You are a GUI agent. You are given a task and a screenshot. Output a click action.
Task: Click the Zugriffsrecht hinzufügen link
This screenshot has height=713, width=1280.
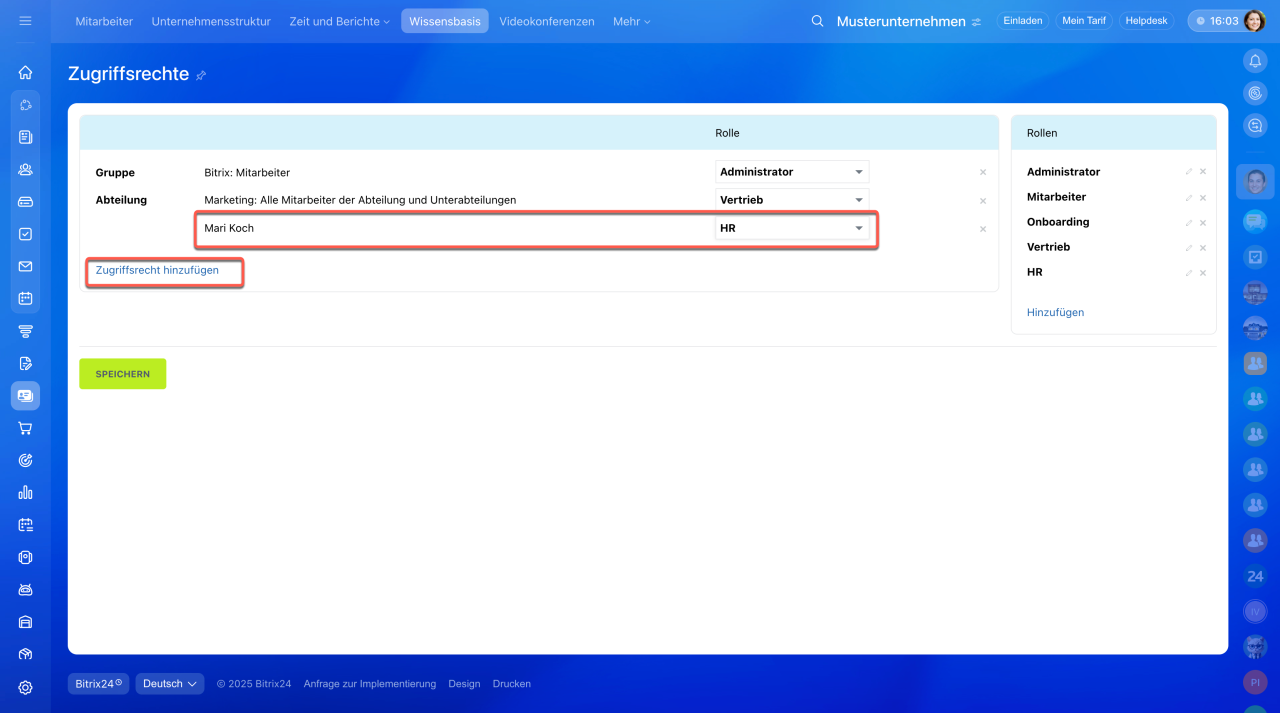tap(157, 270)
